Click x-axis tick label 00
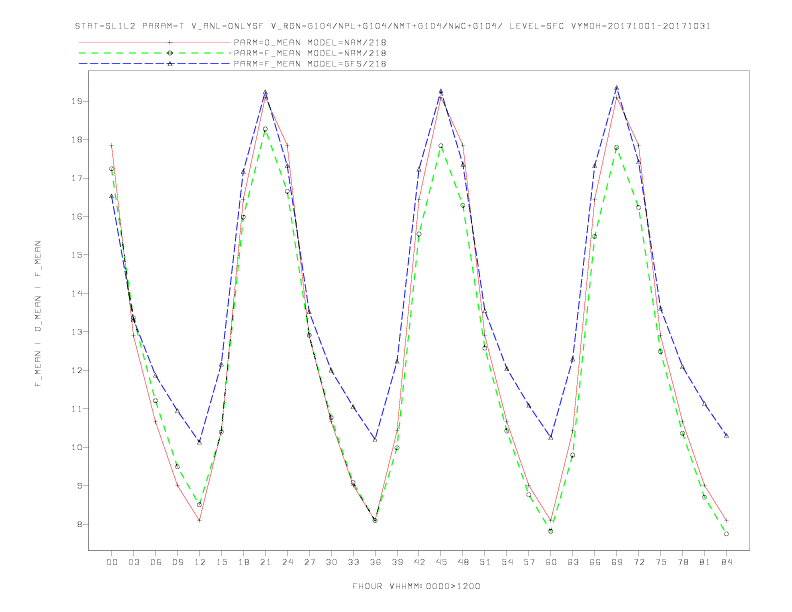The height and width of the screenshot is (612, 792). (112, 562)
